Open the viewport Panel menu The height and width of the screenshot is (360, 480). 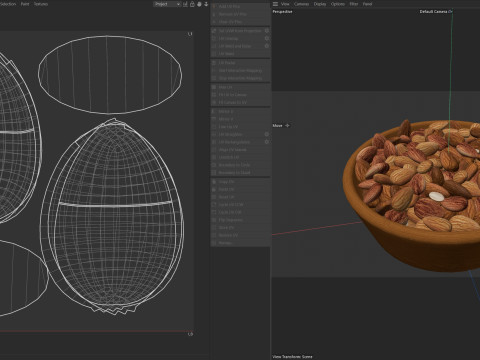(367, 4)
